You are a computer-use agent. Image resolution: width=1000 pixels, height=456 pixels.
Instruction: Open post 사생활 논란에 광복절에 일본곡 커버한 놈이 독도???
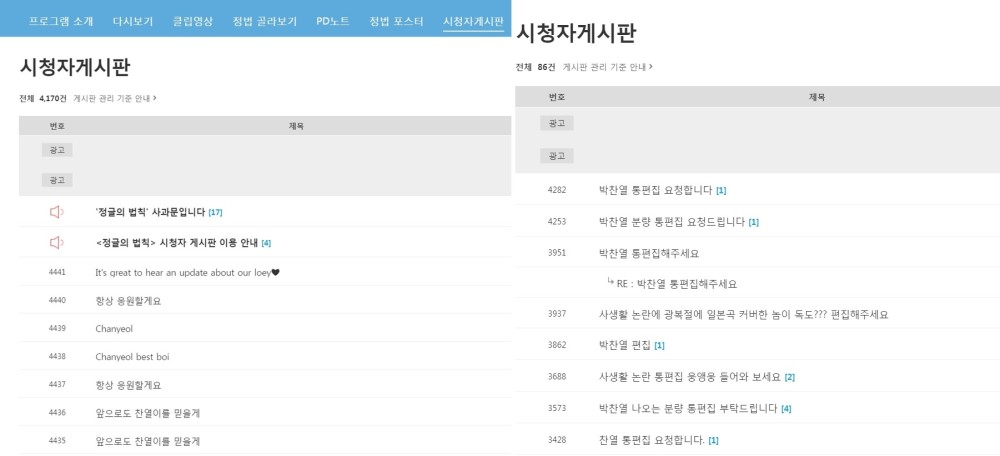(744, 314)
